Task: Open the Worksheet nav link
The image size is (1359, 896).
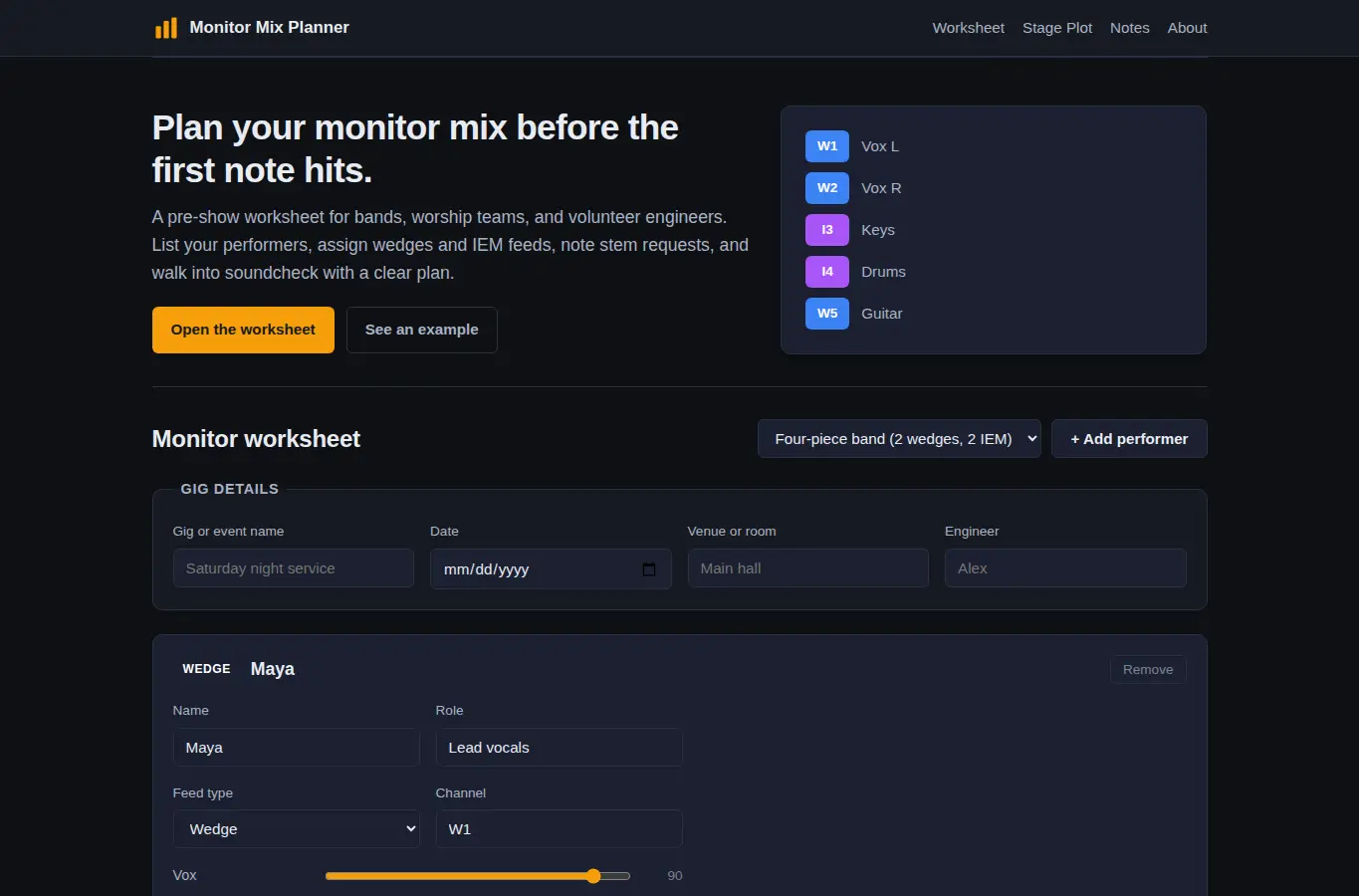Action: [968, 28]
